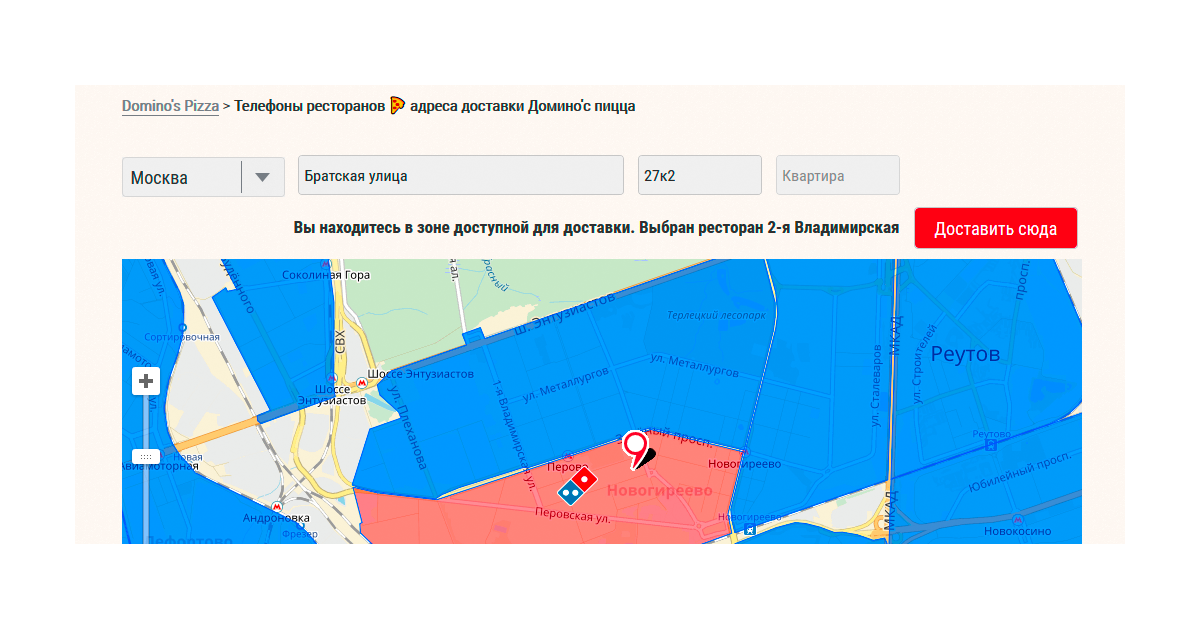Screen dimensions: 1200x630
Task: Open the Москва city dropdown
Action: [x=203, y=177]
